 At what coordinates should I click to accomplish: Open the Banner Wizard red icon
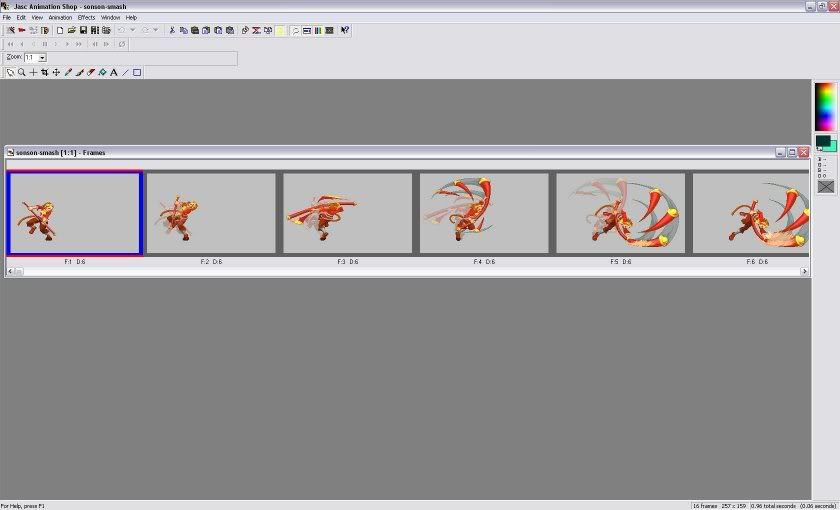click(x=22, y=31)
